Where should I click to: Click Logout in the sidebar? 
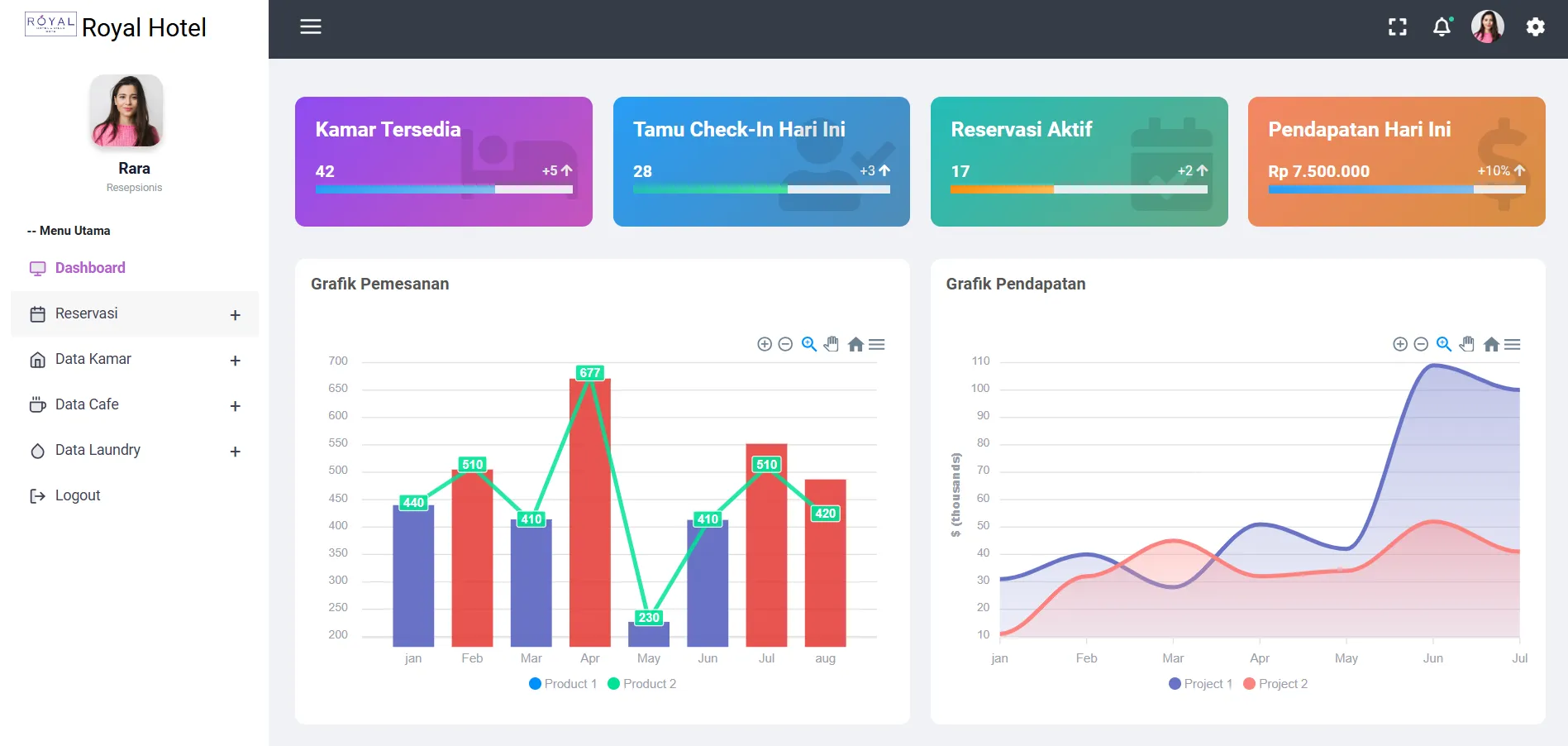click(x=77, y=495)
